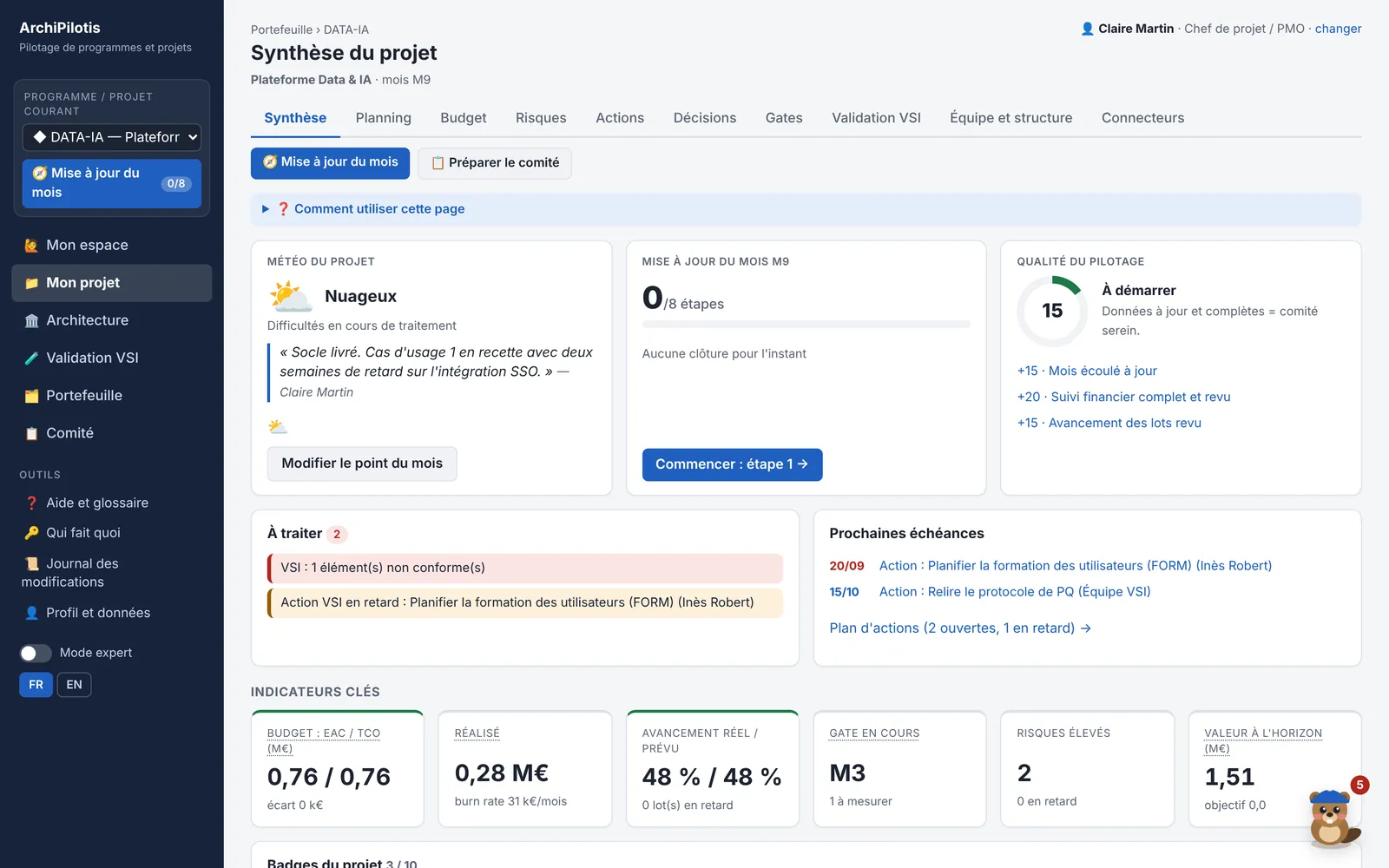Go to the Risques tab
This screenshot has height=868, width=1389.
tap(541, 118)
